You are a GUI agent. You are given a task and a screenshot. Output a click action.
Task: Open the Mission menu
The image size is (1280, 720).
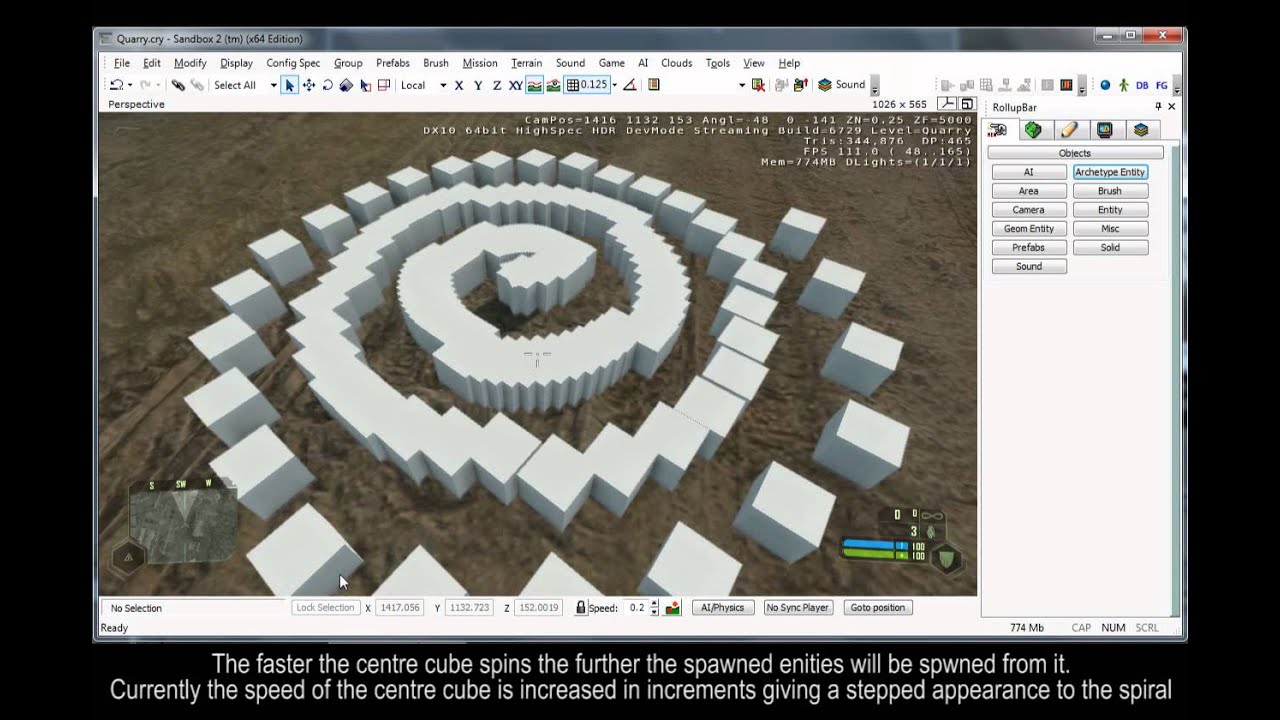click(480, 63)
